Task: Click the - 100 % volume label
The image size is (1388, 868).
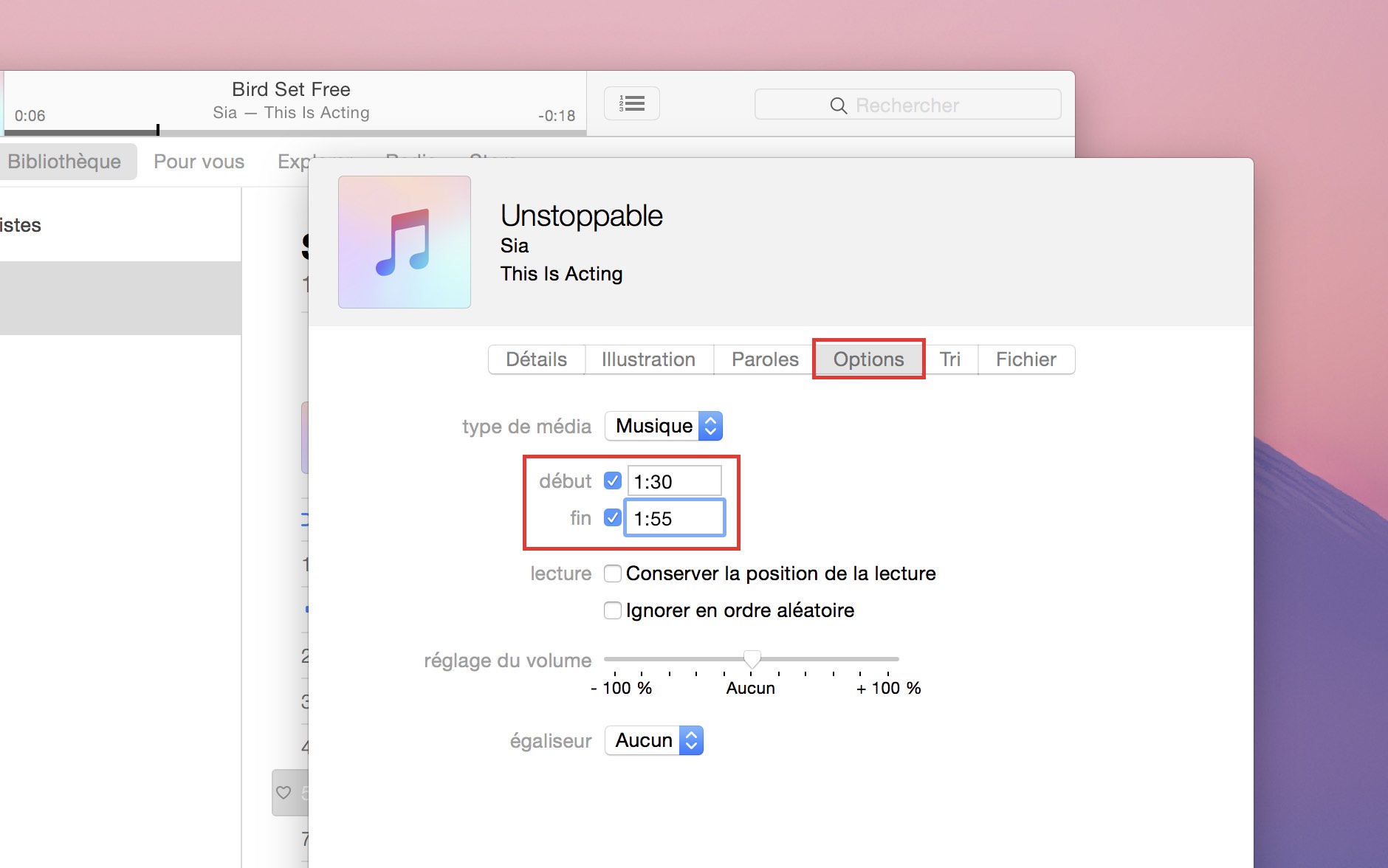Action: (622, 688)
